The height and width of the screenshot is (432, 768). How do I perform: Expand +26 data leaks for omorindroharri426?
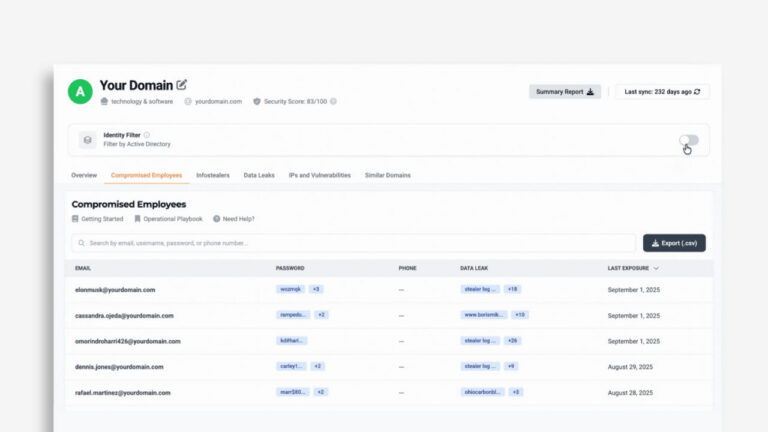(513, 340)
